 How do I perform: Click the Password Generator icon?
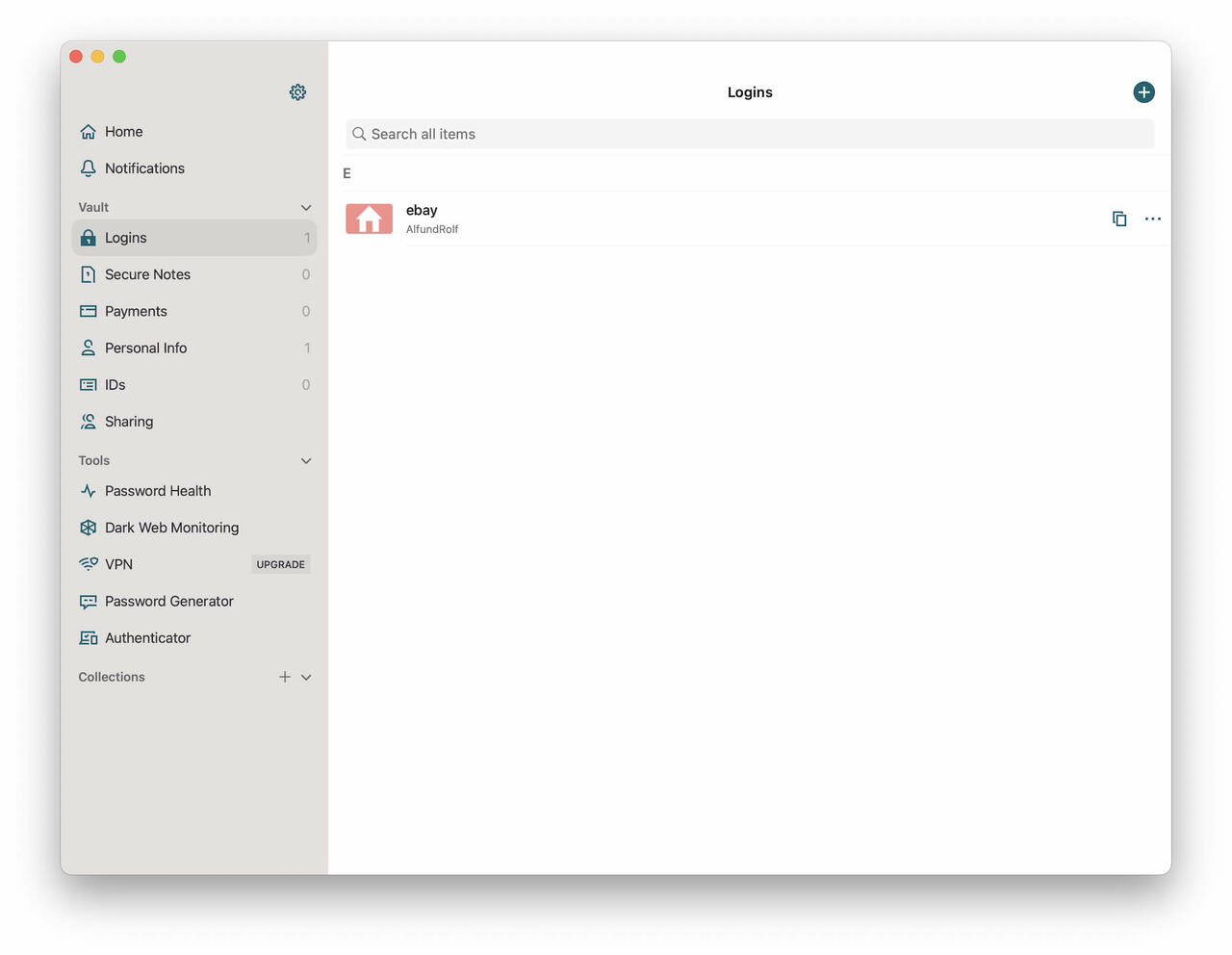point(89,602)
